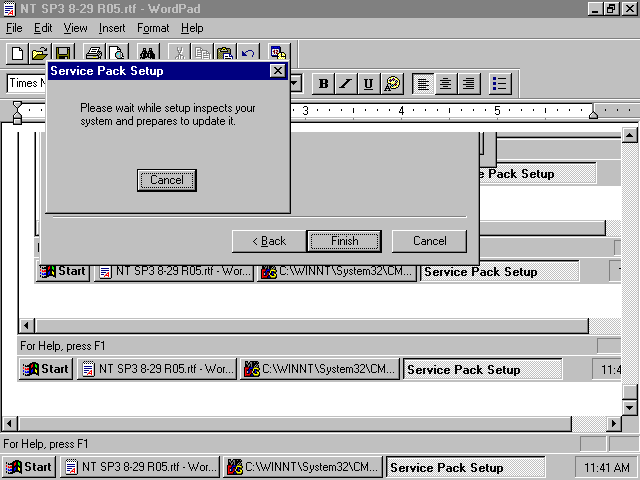
Task: Open a file using the Open folder icon
Action: (39, 53)
